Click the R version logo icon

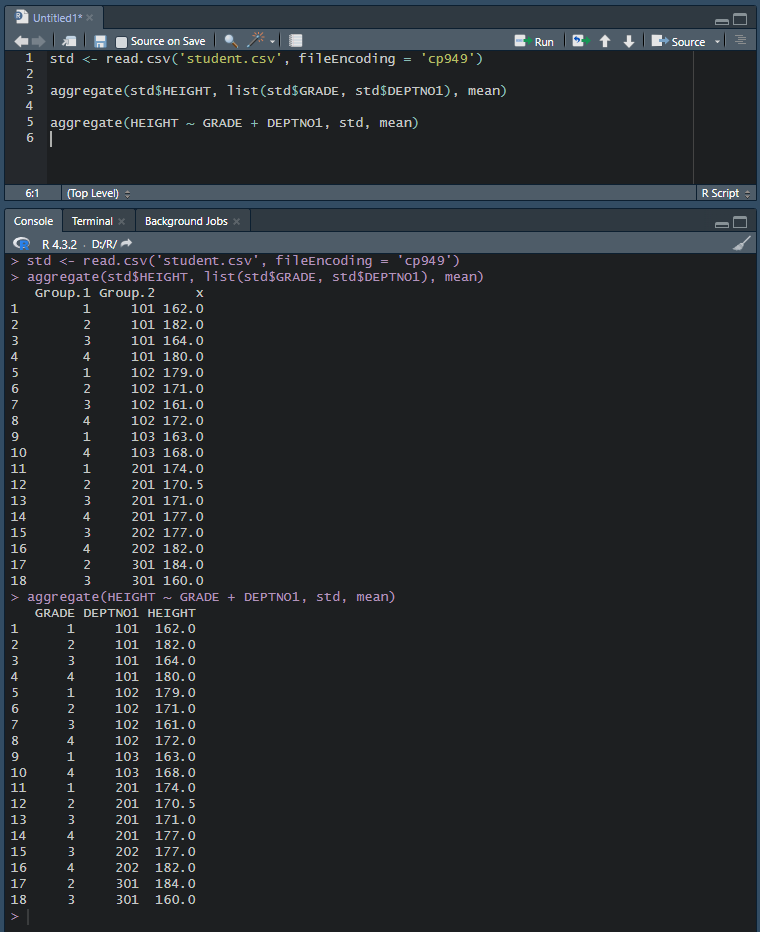[x=21, y=244]
